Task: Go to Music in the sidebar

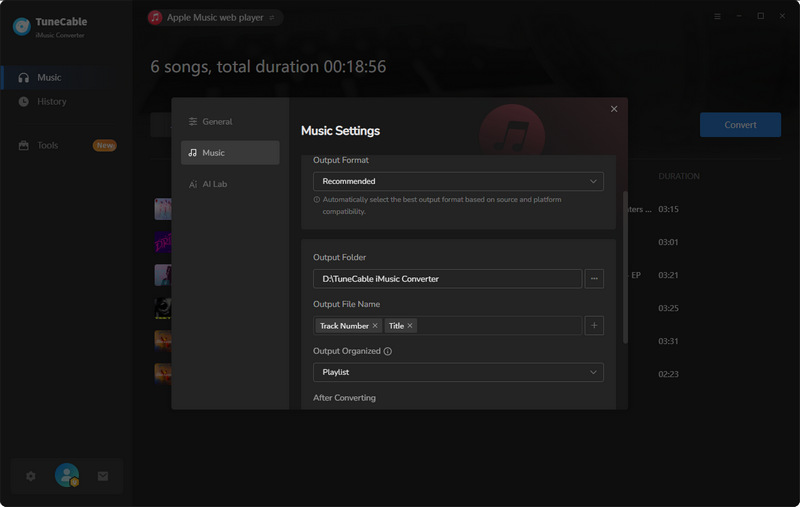Action: pyautogui.click(x=66, y=78)
